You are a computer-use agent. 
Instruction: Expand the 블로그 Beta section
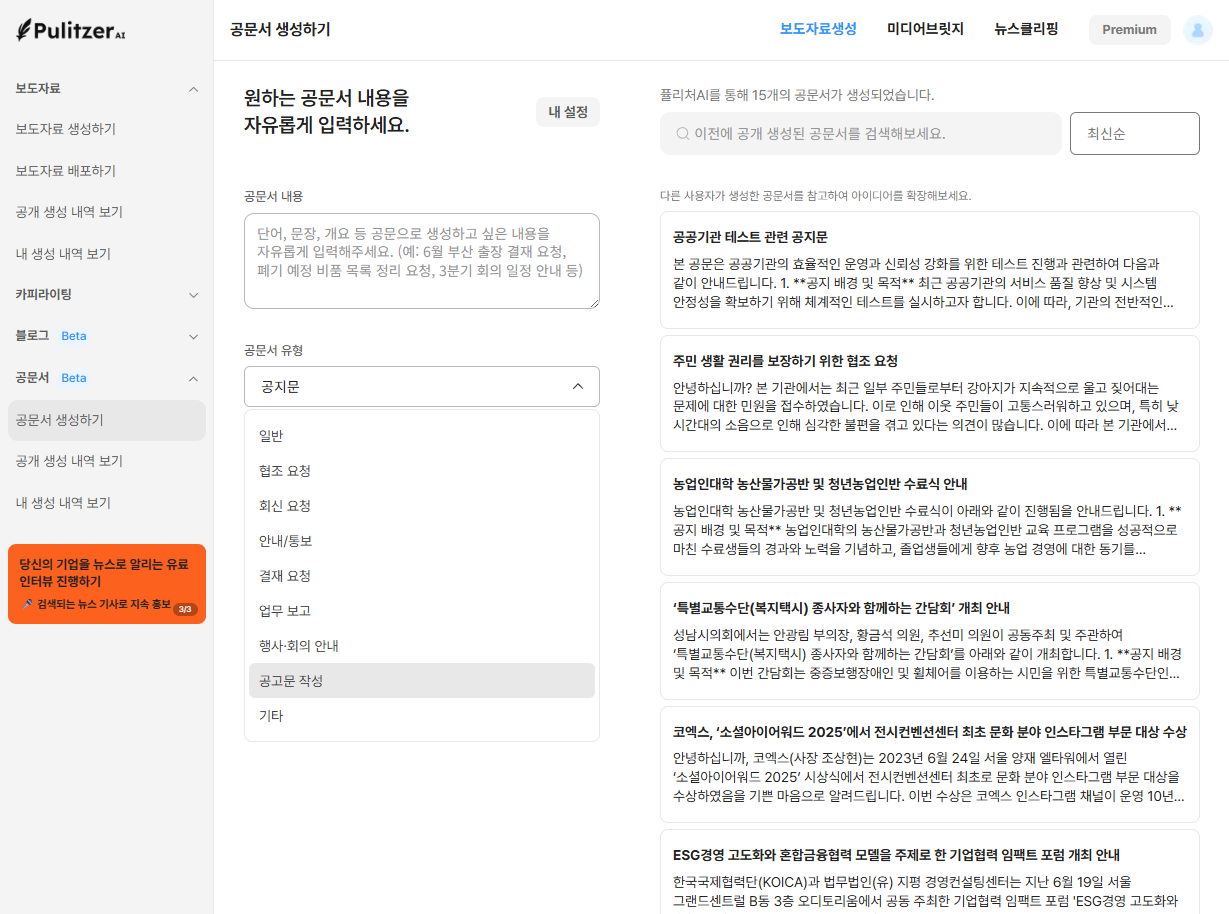tap(193, 337)
